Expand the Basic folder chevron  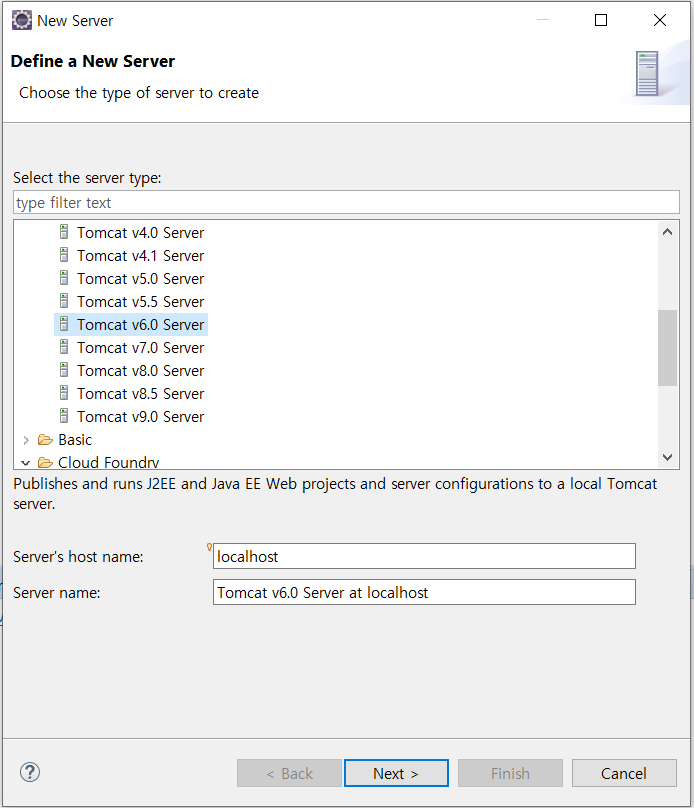pyautogui.click(x=26, y=440)
